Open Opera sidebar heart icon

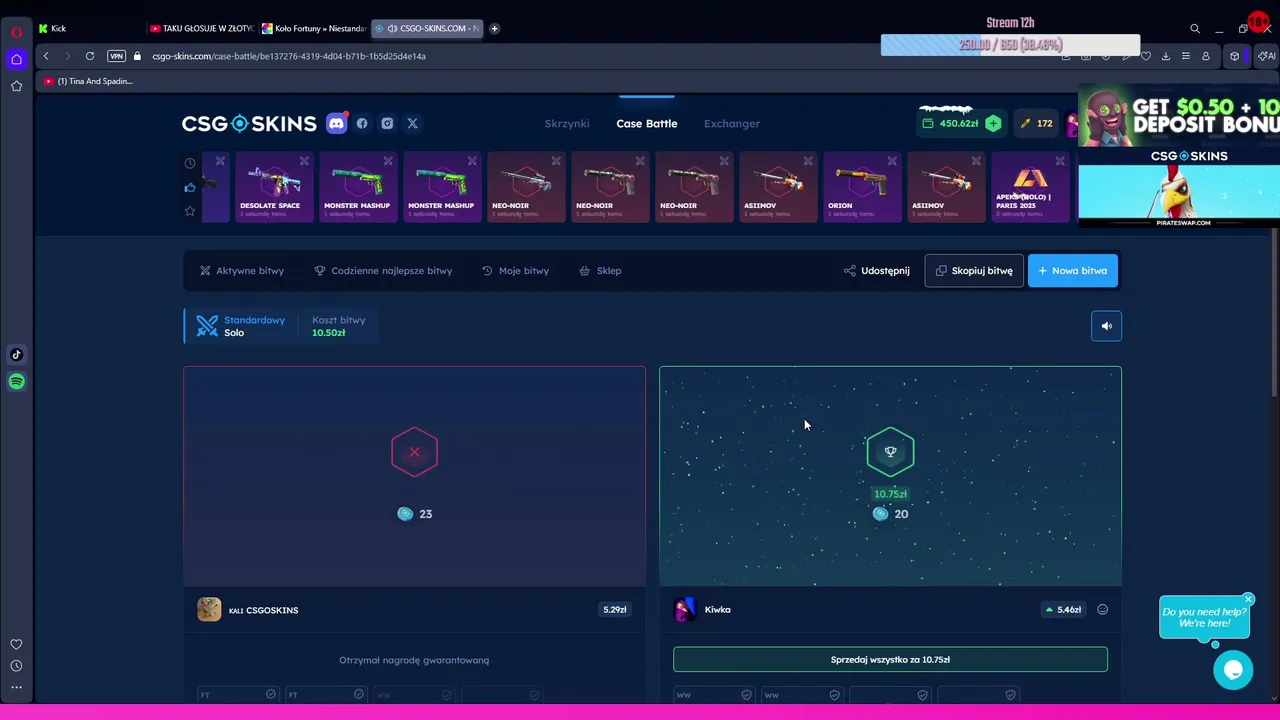click(16, 644)
